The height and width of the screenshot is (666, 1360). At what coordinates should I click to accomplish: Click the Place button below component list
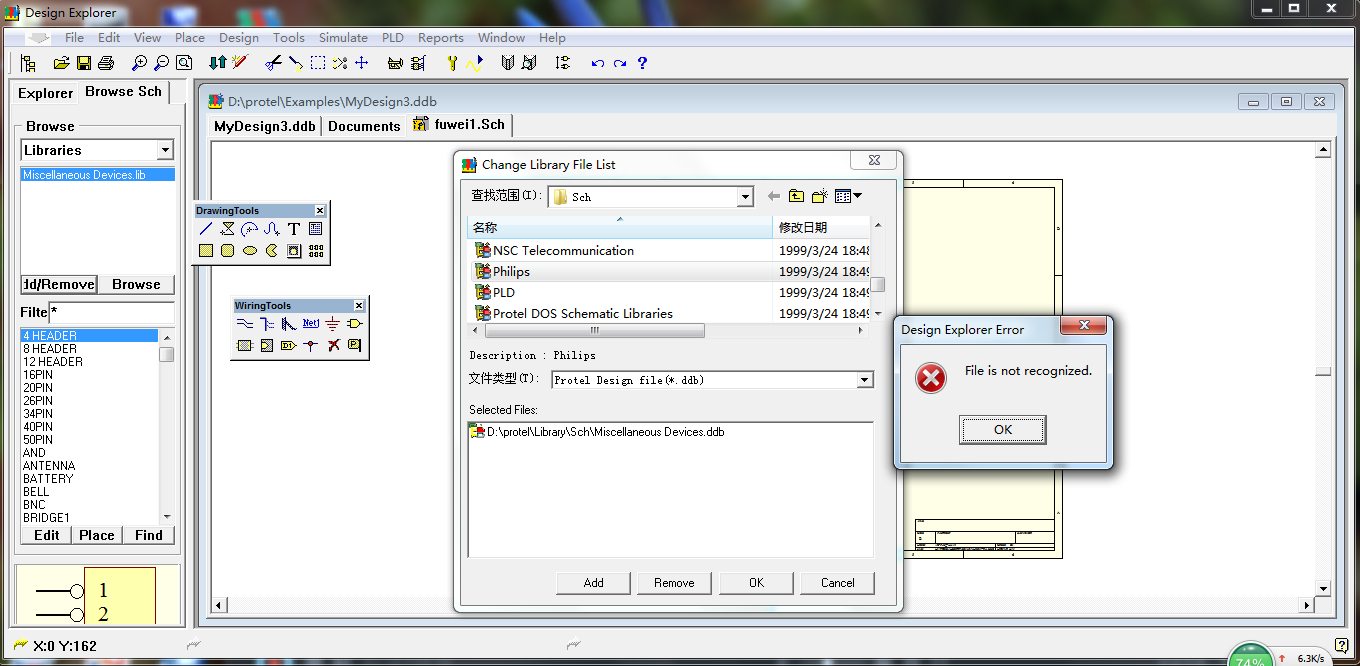point(97,535)
